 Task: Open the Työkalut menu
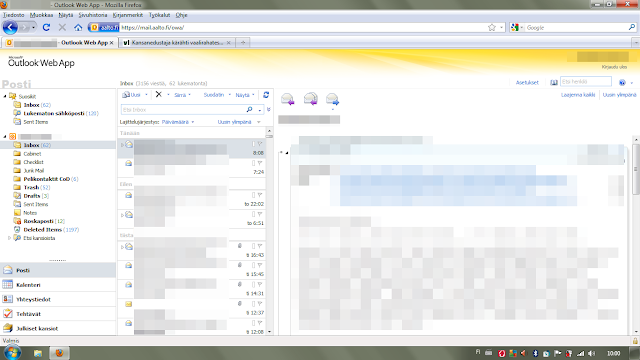[x=159, y=15]
